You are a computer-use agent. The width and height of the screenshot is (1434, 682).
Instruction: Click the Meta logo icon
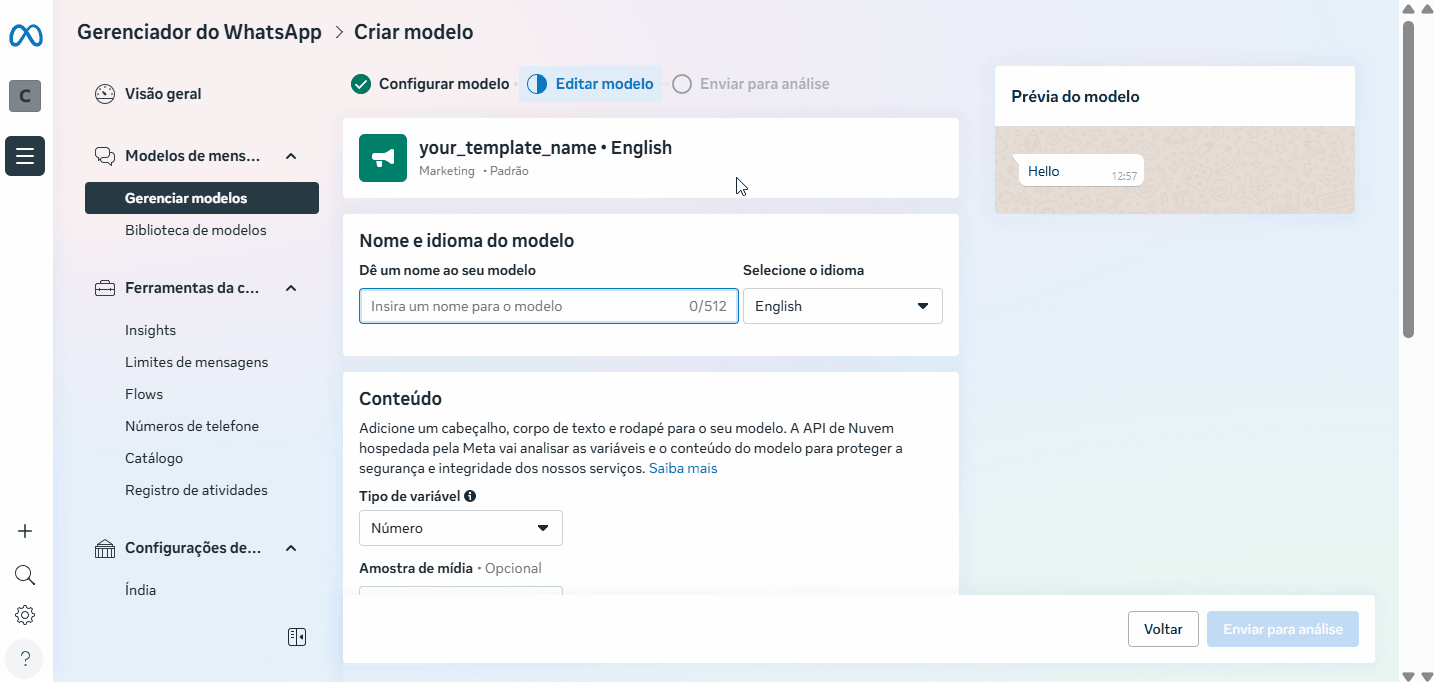(x=25, y=36)
